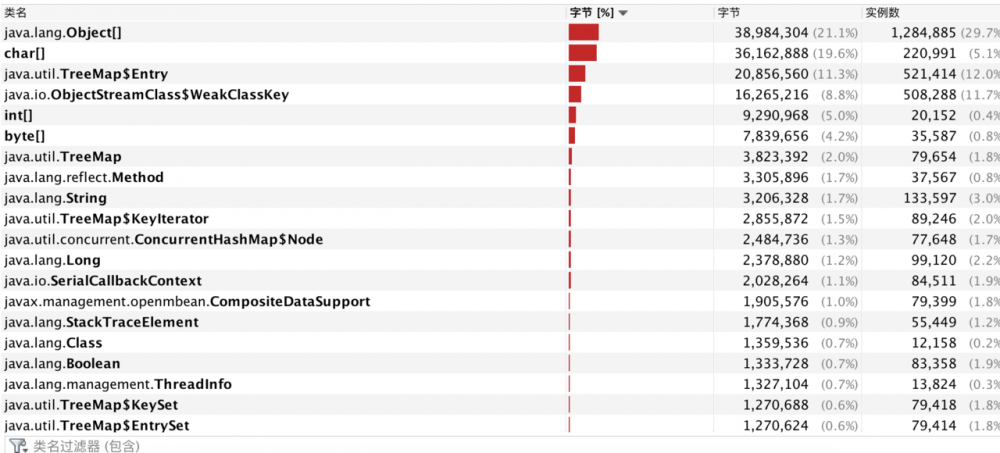Sort by the 实例数 column header
Viewport: 1000px width, 453px height.
(930, 13)
